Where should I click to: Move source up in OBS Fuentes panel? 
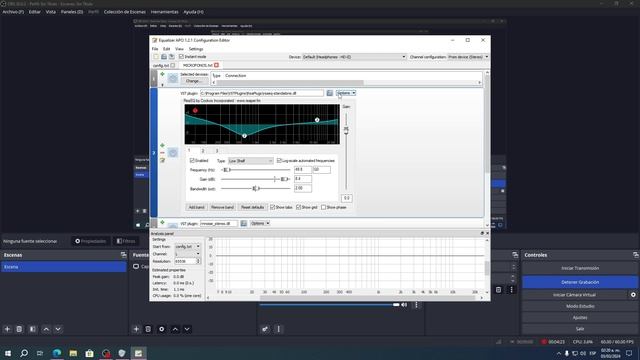coord(175,329)
